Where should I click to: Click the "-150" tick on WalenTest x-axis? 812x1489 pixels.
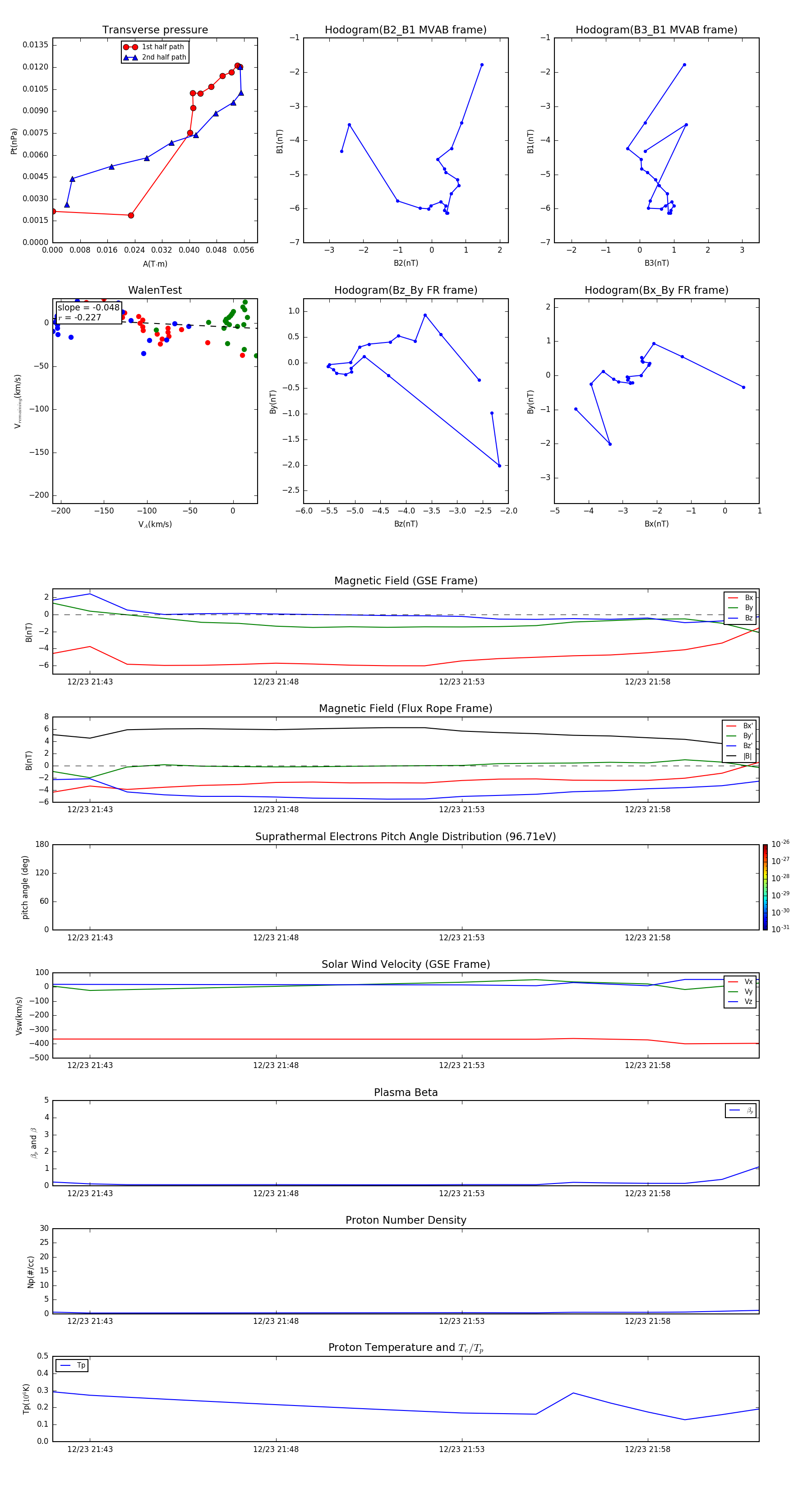click(x=103, y=511)
